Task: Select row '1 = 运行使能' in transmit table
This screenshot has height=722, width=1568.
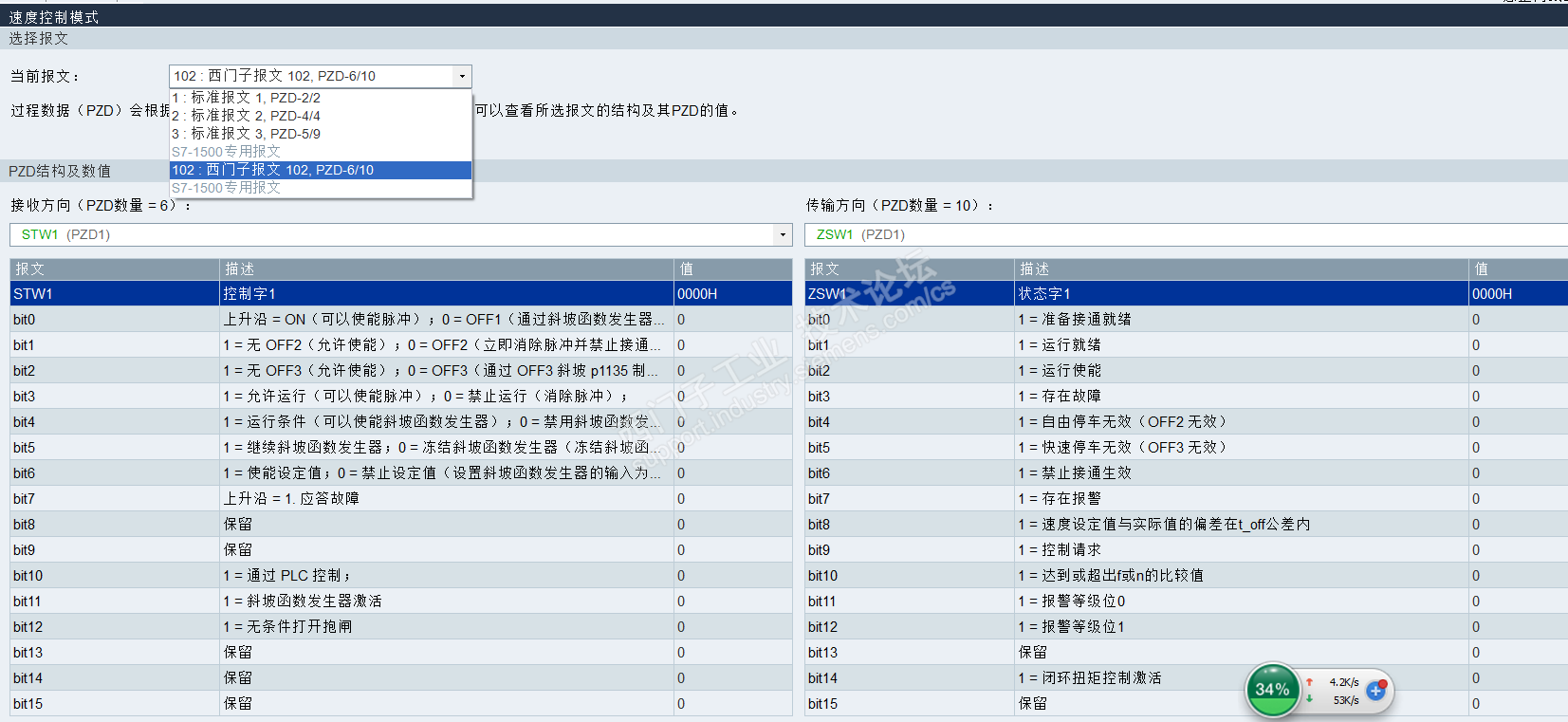Action: 1187,371
